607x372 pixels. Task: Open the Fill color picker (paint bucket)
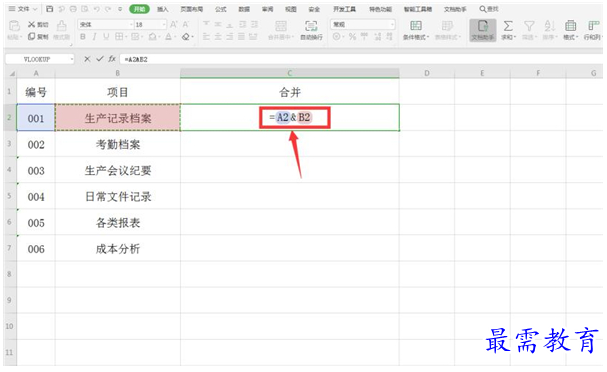click(x=153, y=37)
